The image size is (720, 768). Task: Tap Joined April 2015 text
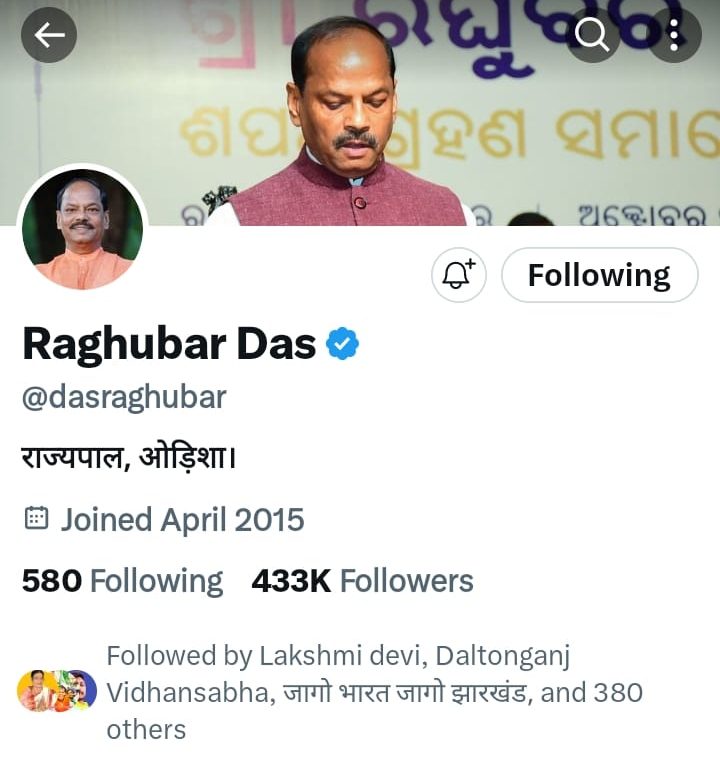click(182, 520)
